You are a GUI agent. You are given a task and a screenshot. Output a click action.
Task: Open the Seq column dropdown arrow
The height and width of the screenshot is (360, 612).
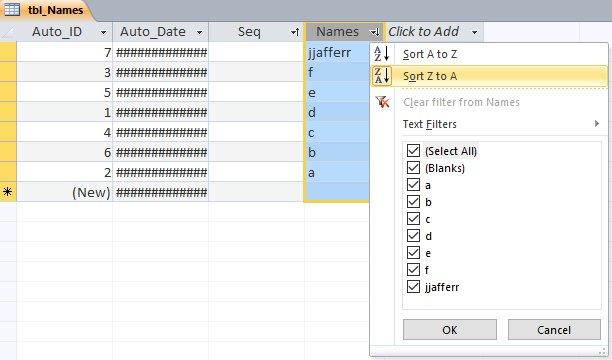pos(295,32)
